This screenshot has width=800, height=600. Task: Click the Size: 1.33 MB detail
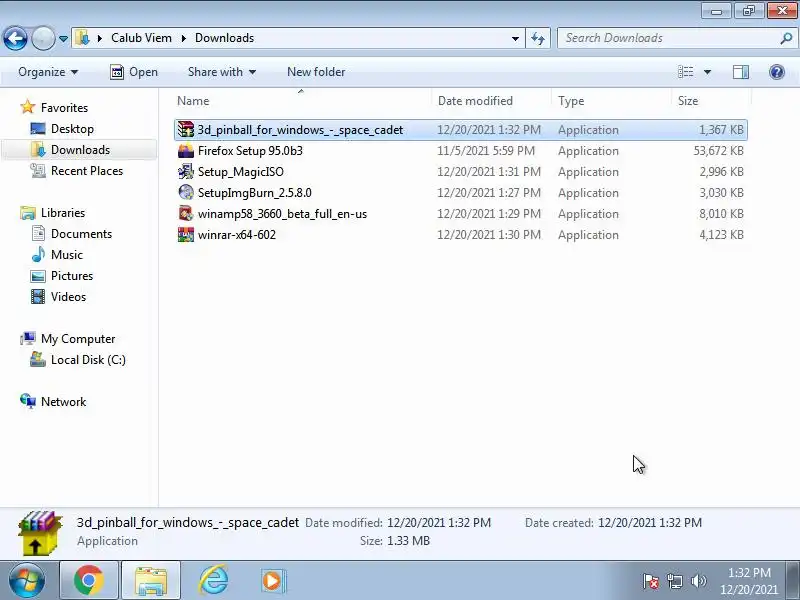pyautogui.click(x=395, y=541)
